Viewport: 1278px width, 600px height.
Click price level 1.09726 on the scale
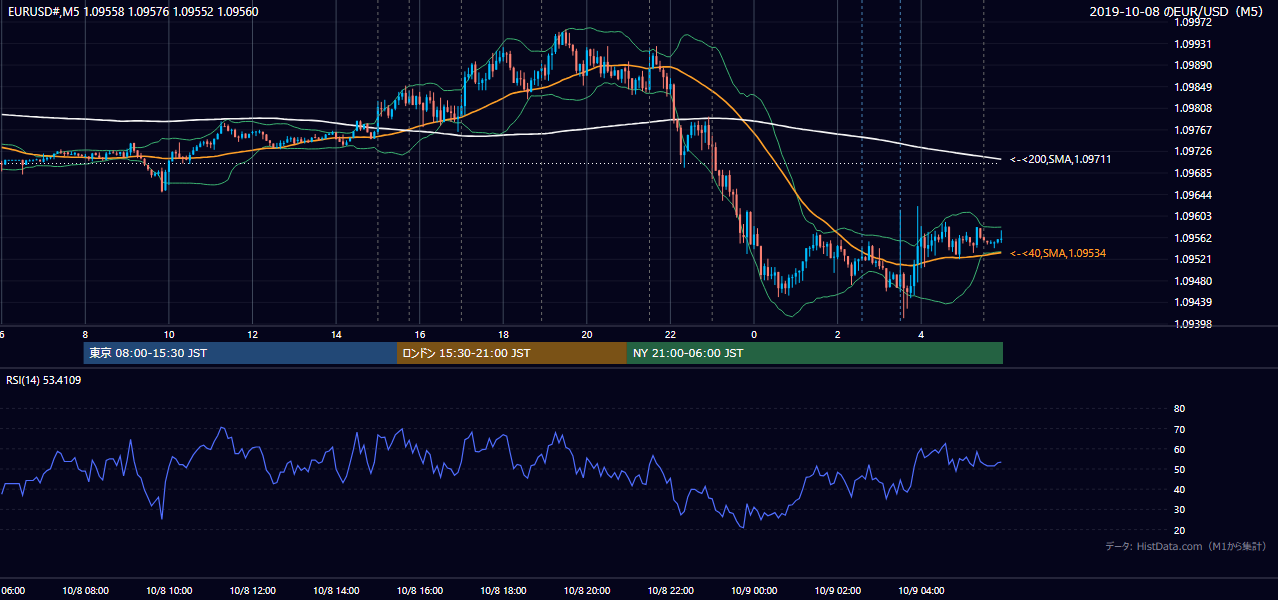coord(1193,151)
